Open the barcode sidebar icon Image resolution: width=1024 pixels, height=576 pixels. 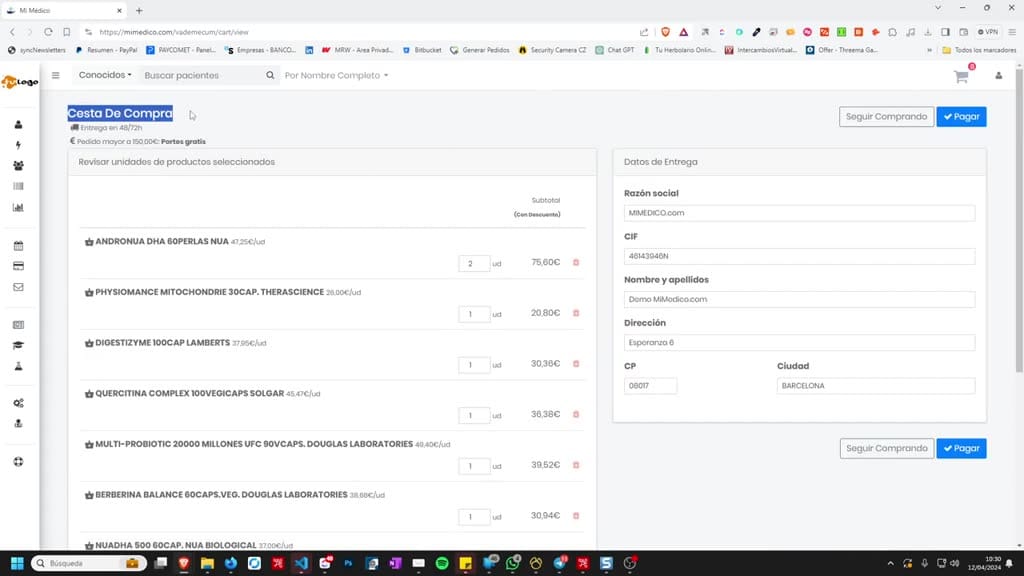[x=18, y=186]
